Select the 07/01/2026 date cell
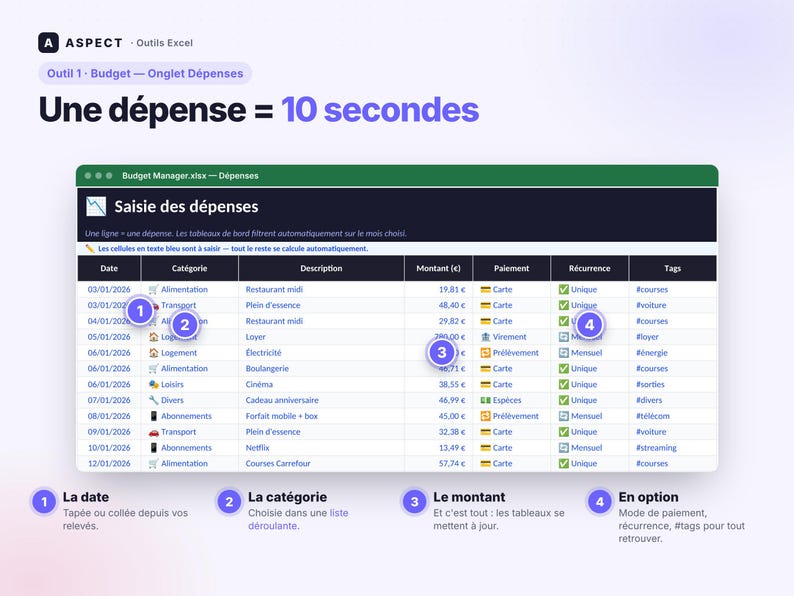 [x=109, y=400]
